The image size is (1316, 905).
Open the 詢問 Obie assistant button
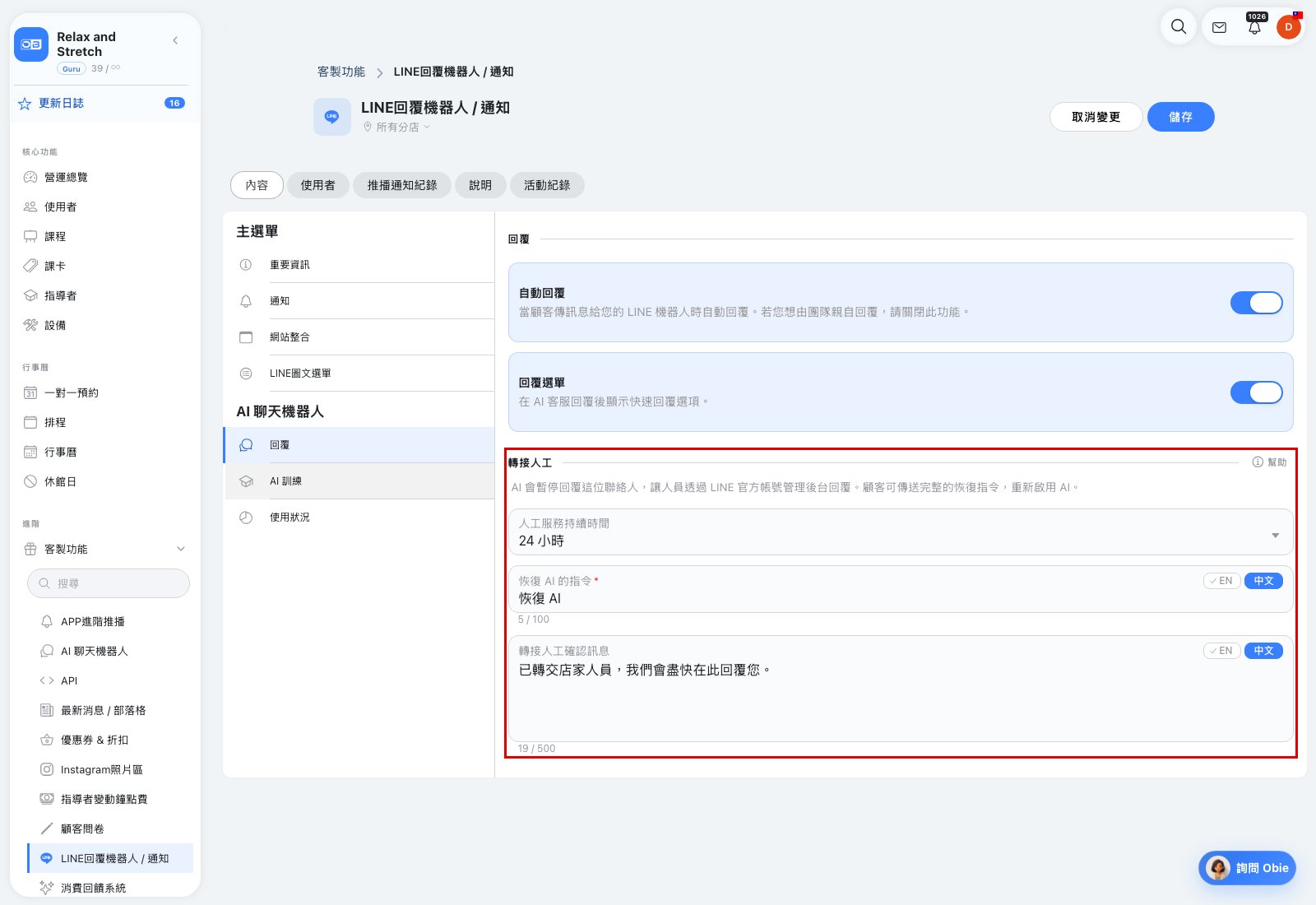click(x=1247, y=868)
